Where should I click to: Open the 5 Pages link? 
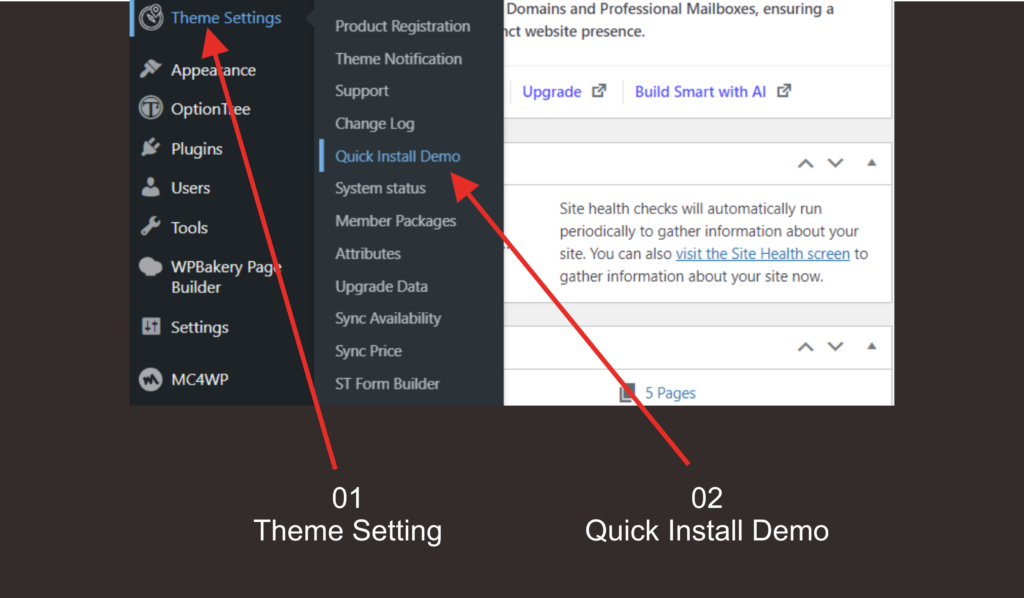tap(668, 392)
